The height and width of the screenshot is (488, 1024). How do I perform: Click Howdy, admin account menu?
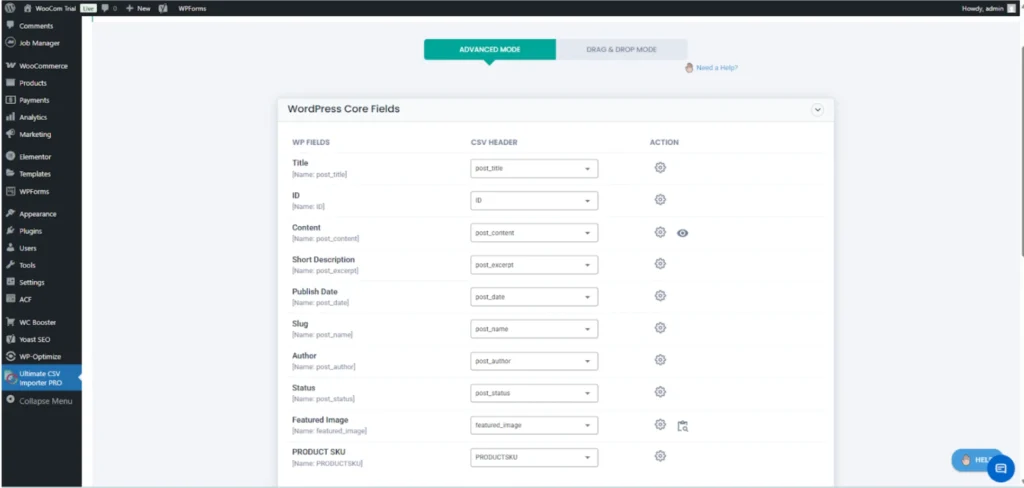tap(987, 8)
